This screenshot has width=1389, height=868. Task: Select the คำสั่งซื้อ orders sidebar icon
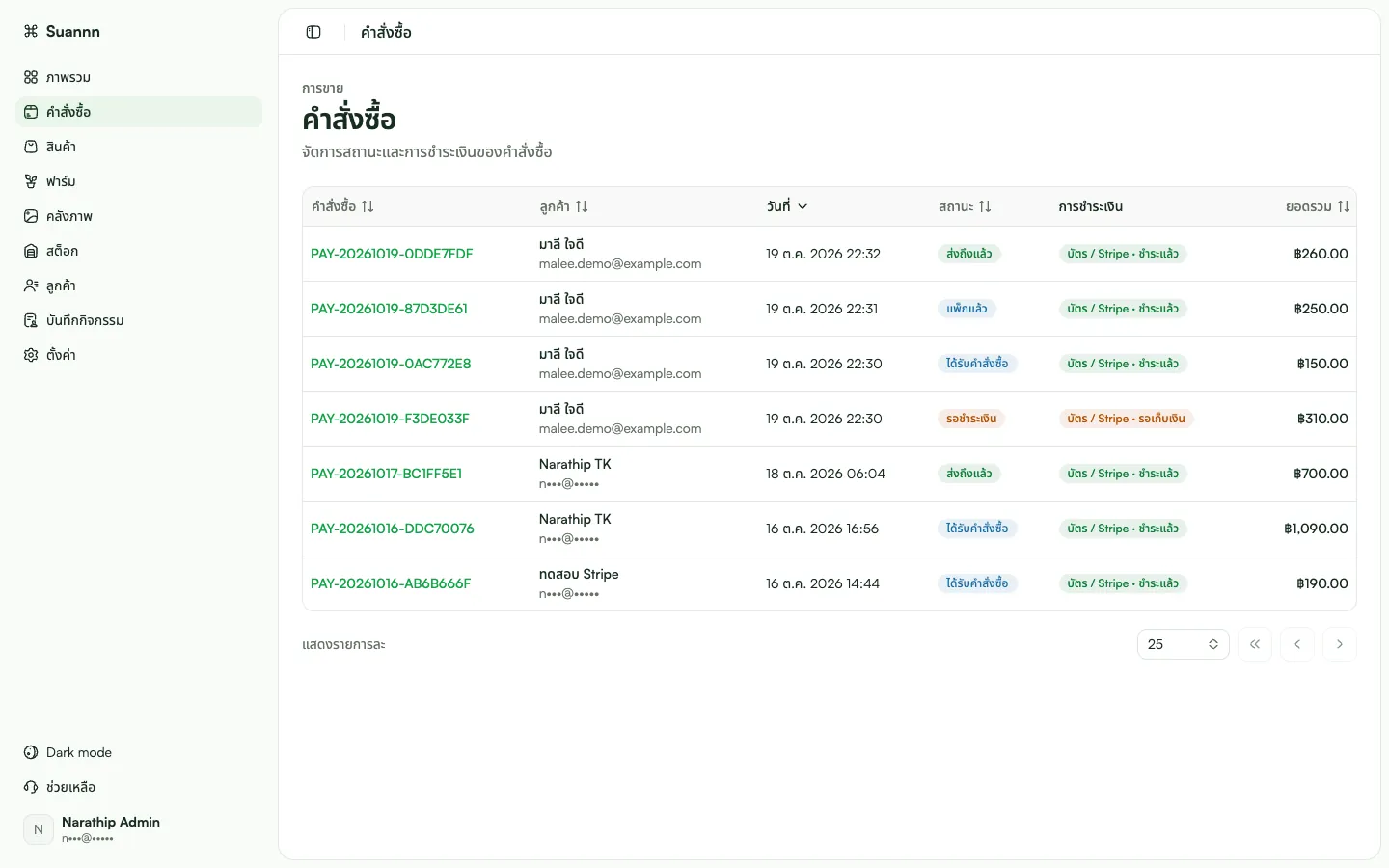[31, 112]
